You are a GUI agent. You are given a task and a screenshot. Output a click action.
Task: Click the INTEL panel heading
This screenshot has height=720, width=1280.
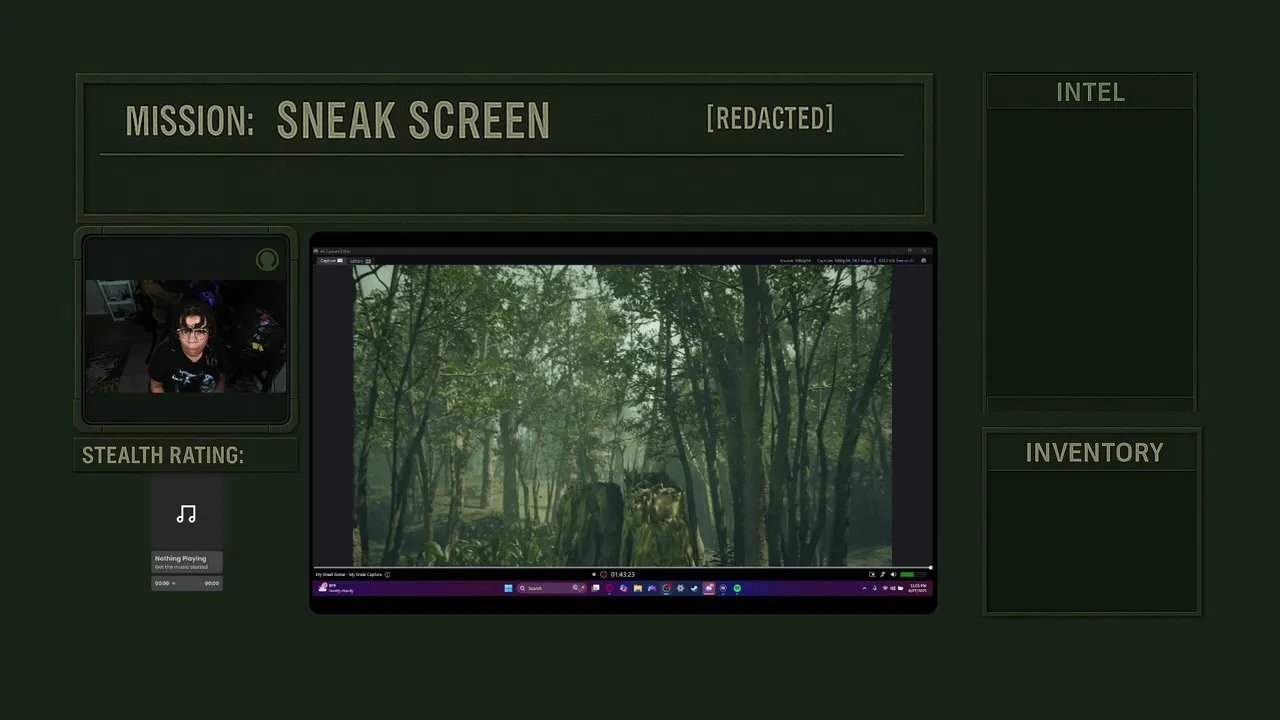coord(1090,92)
